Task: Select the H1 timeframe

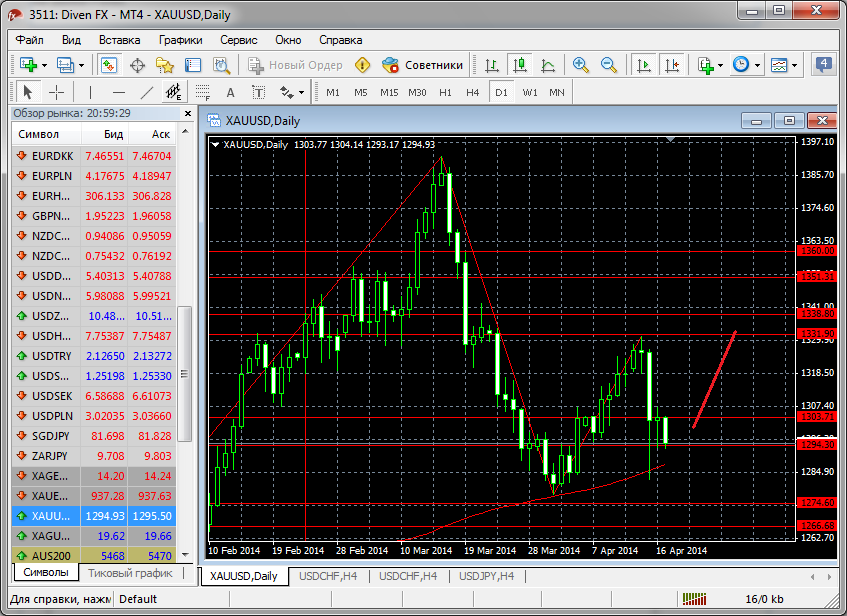Action: point(445,92)
